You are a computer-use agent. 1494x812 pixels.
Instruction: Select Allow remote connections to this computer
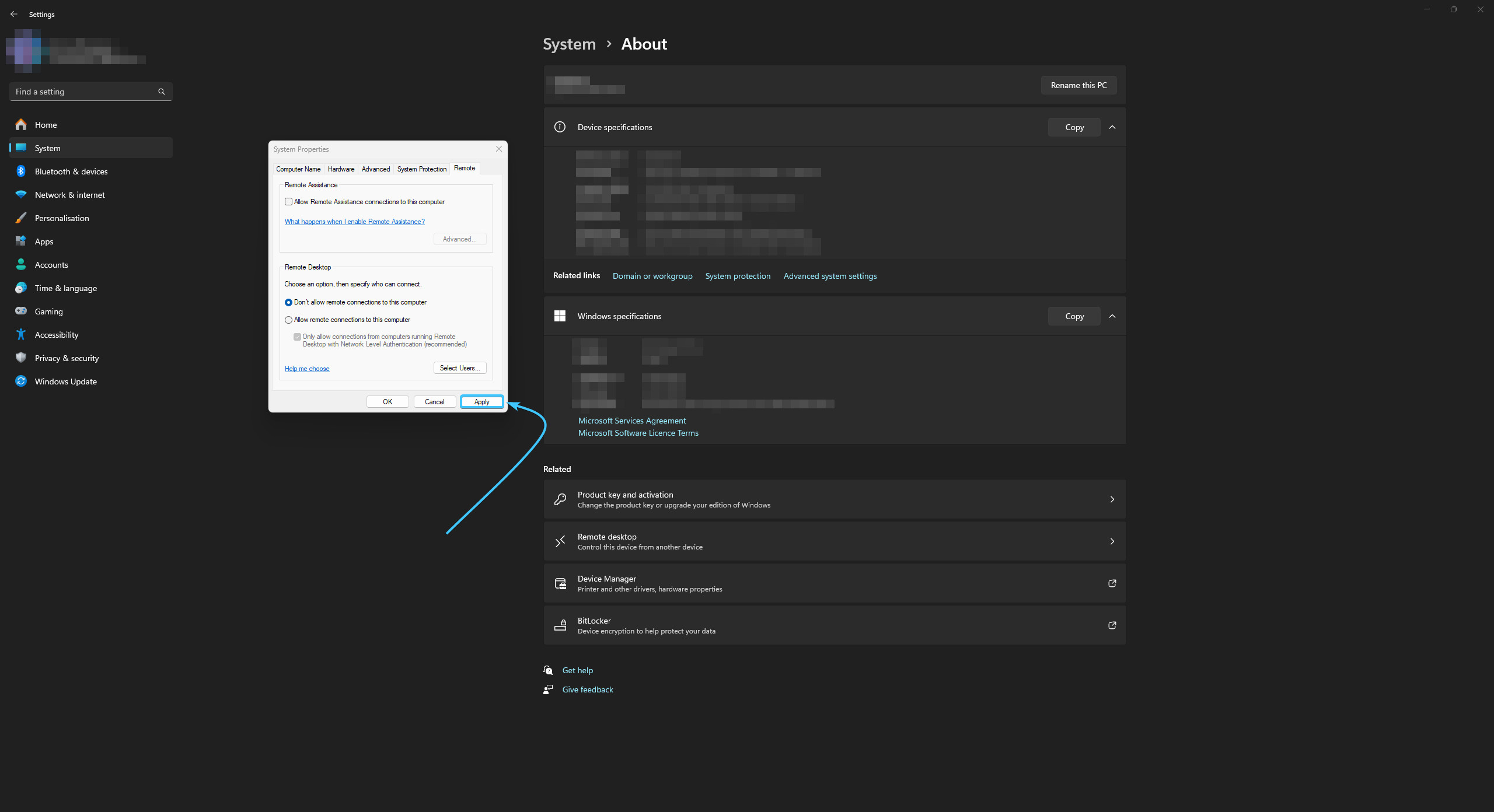tap(288, 320)
